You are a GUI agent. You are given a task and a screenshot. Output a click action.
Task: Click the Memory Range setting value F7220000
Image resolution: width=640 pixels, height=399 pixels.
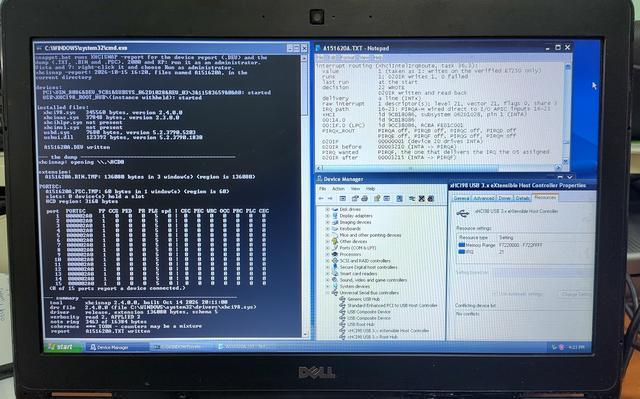tap(521, 245)
